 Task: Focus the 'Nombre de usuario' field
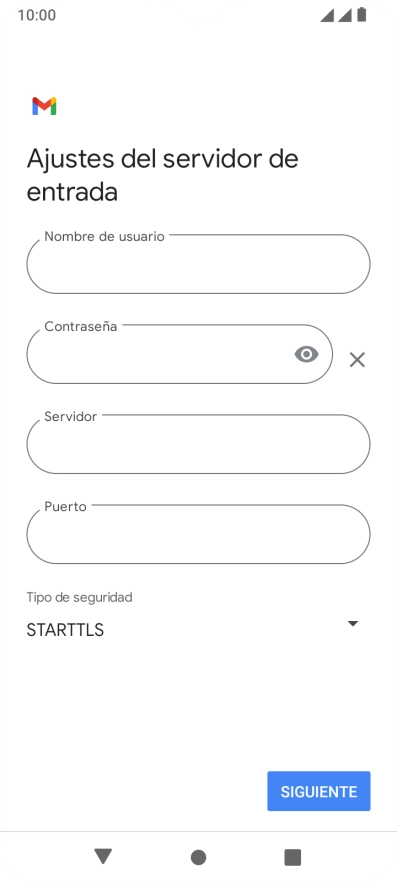coord(198,264)
